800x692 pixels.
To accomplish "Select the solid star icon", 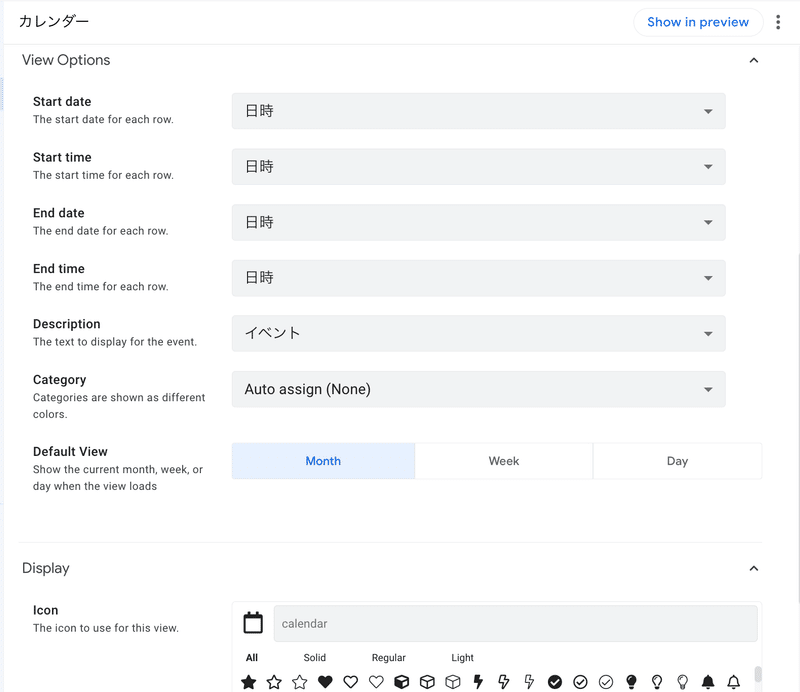I will 248,682.
